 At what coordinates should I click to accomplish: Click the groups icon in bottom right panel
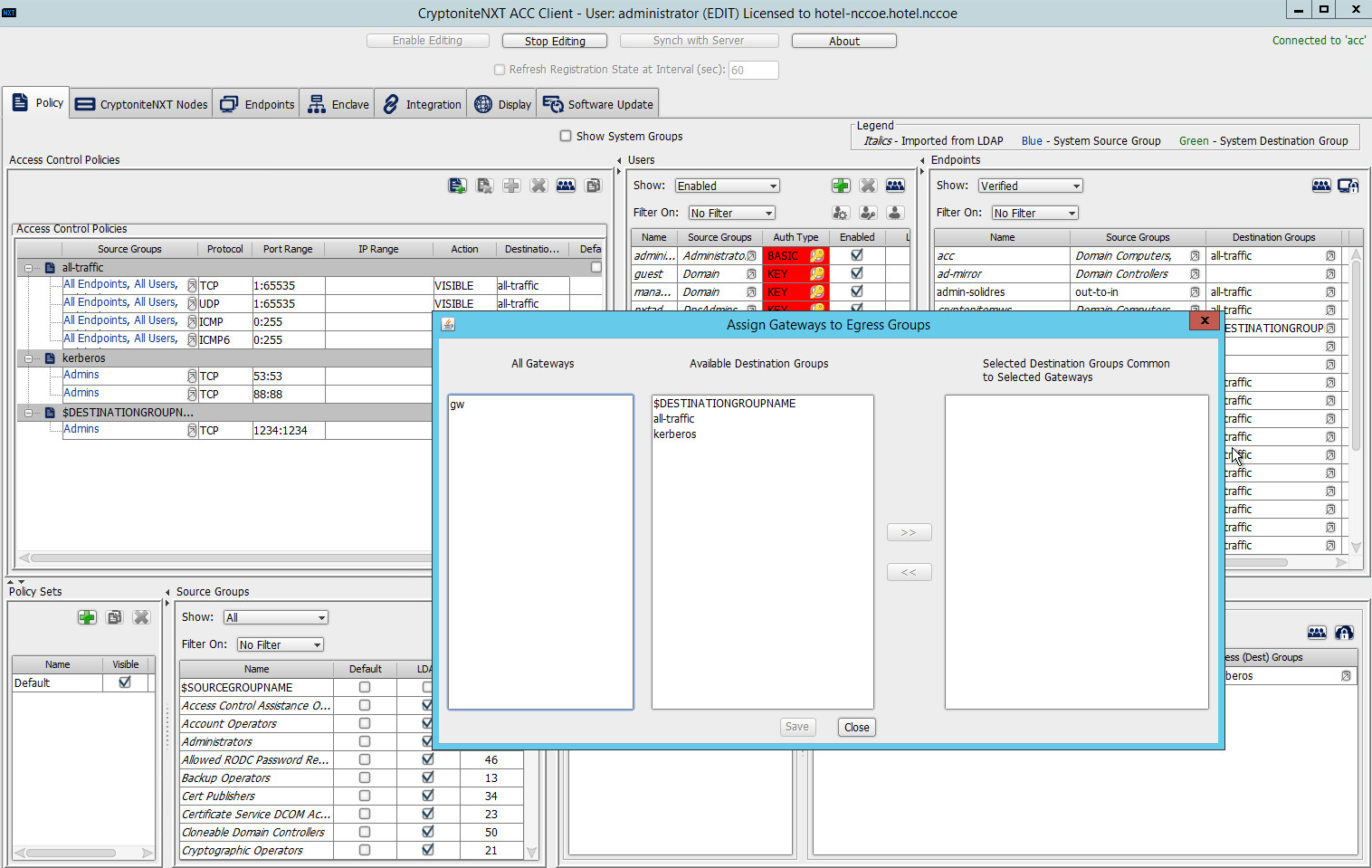1317,633
